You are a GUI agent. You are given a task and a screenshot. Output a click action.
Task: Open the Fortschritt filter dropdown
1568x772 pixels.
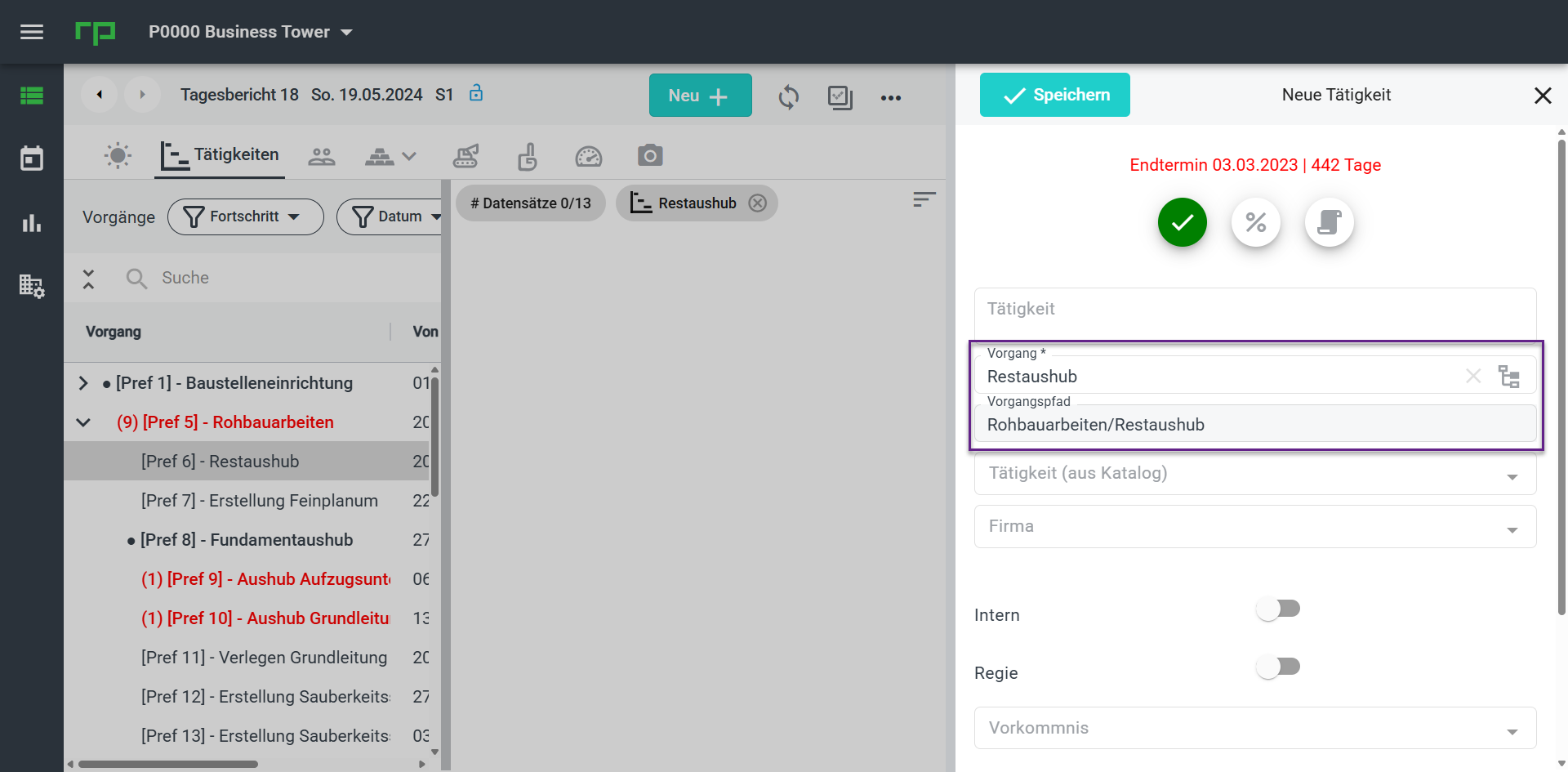(x=246, y=216)
